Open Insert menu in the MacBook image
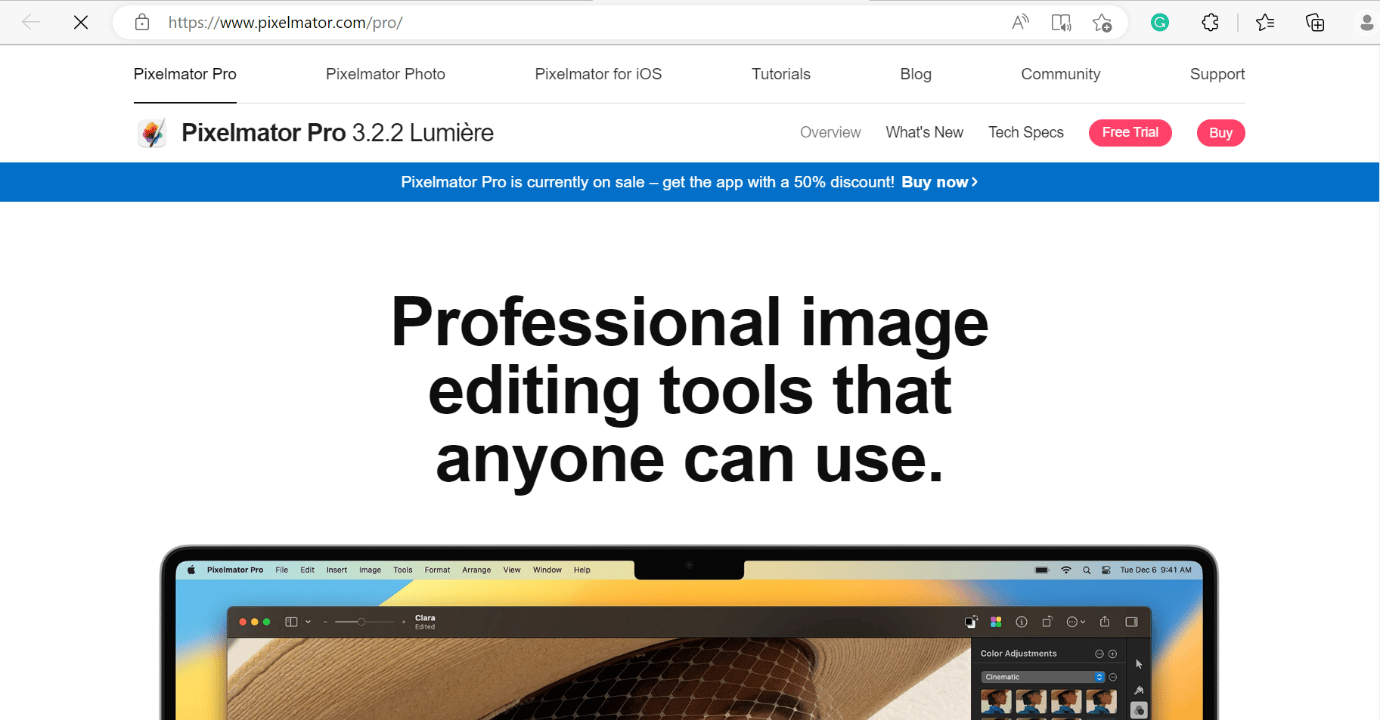This screenshot has height=720, width=1380. click(x=337, y=570)
